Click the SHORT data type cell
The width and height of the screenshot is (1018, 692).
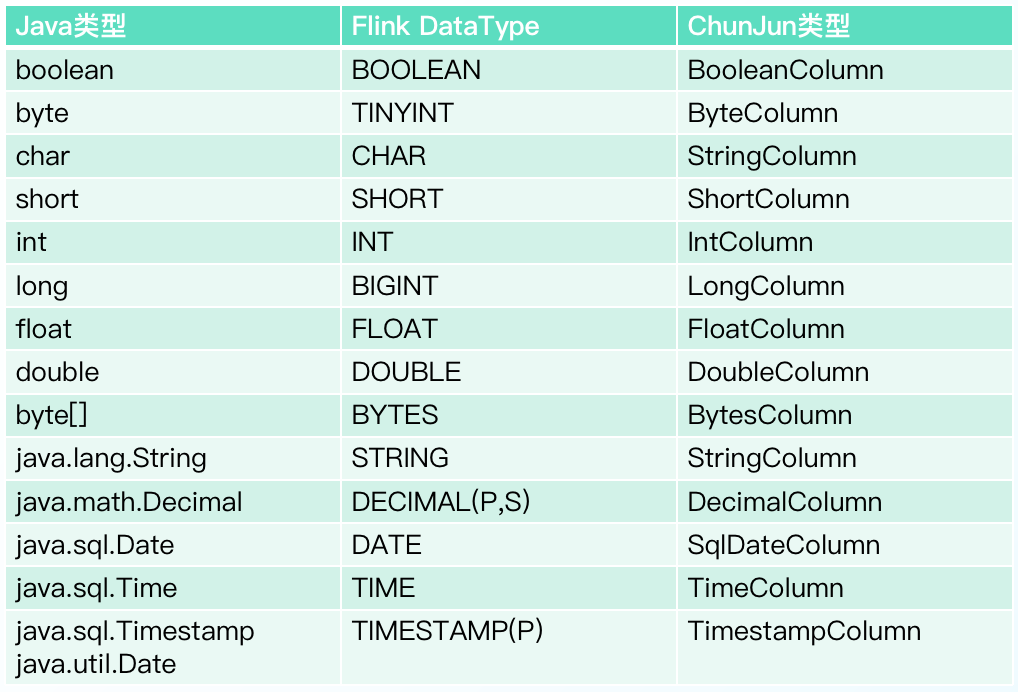point(397,200)
